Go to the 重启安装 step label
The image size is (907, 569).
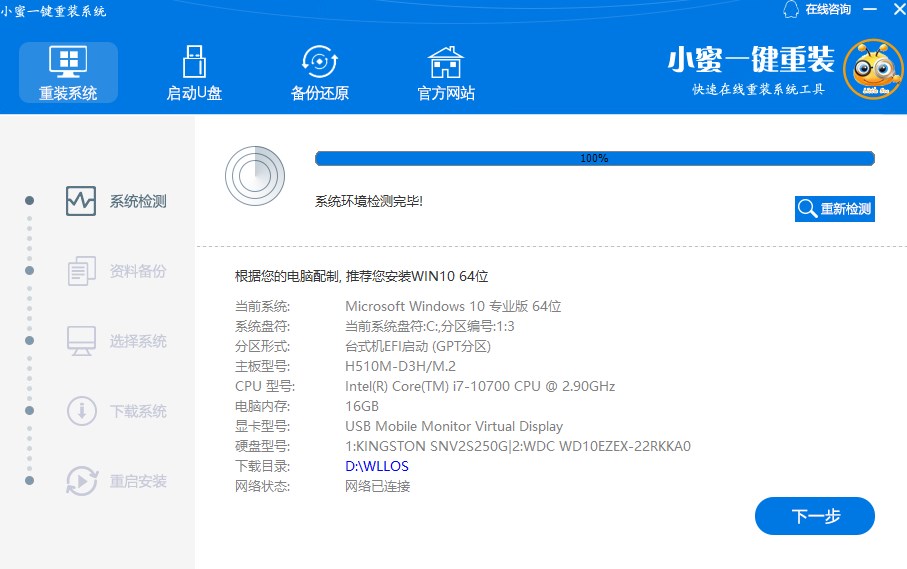(138, 481)
